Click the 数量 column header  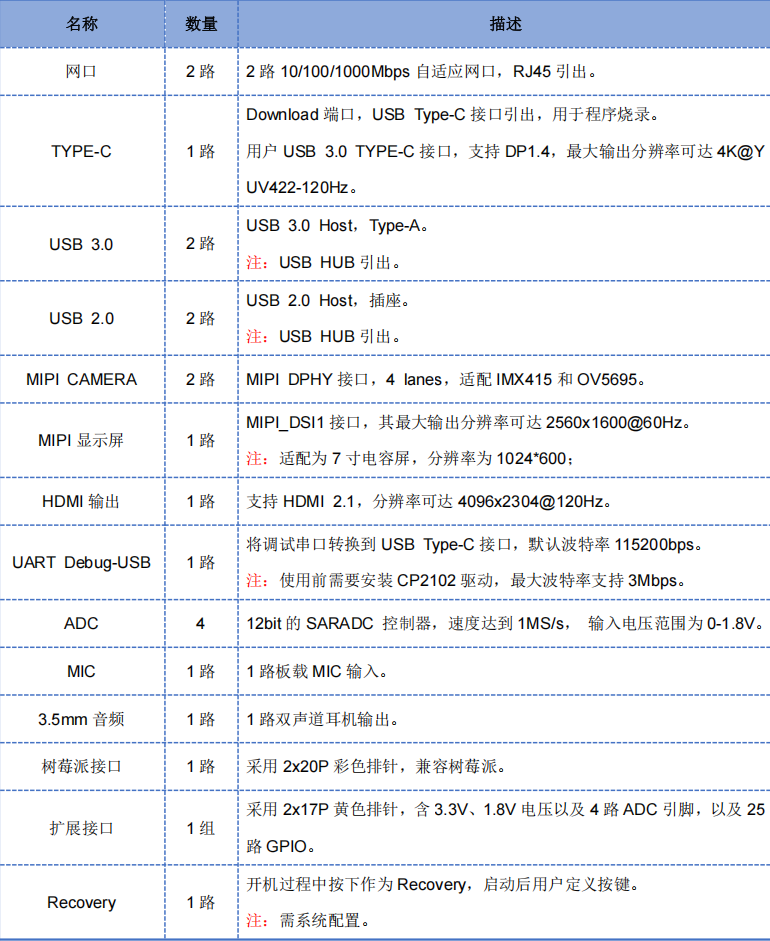tap(201, 24)
